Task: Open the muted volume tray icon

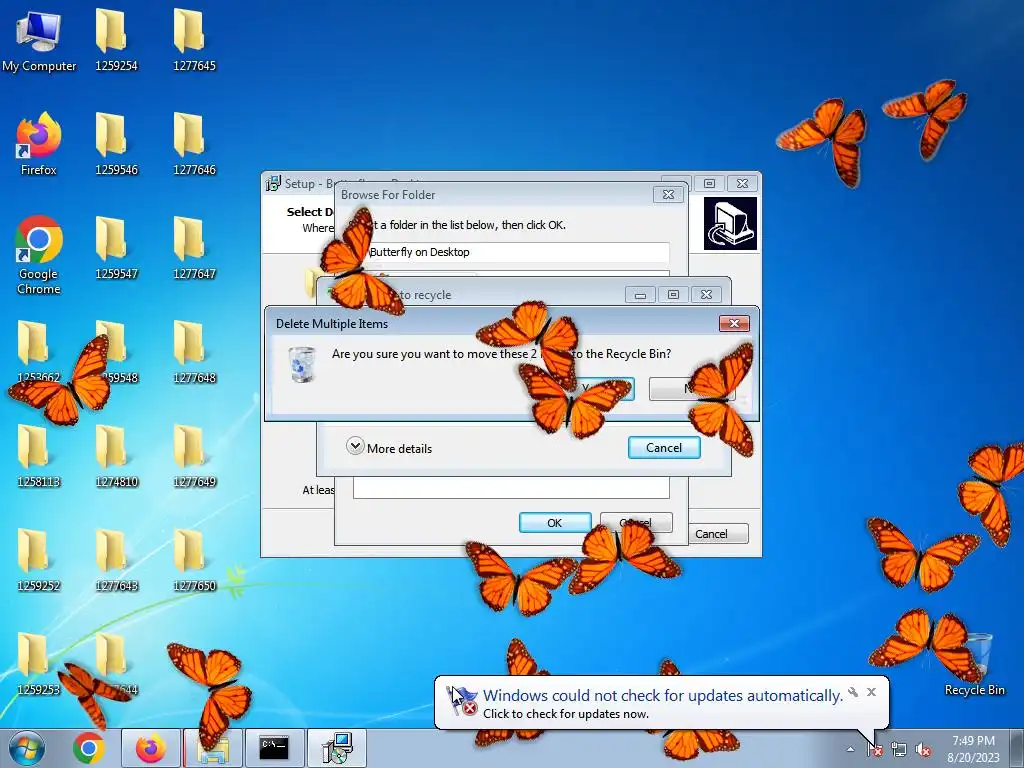Action: click(x=923, y=750)
